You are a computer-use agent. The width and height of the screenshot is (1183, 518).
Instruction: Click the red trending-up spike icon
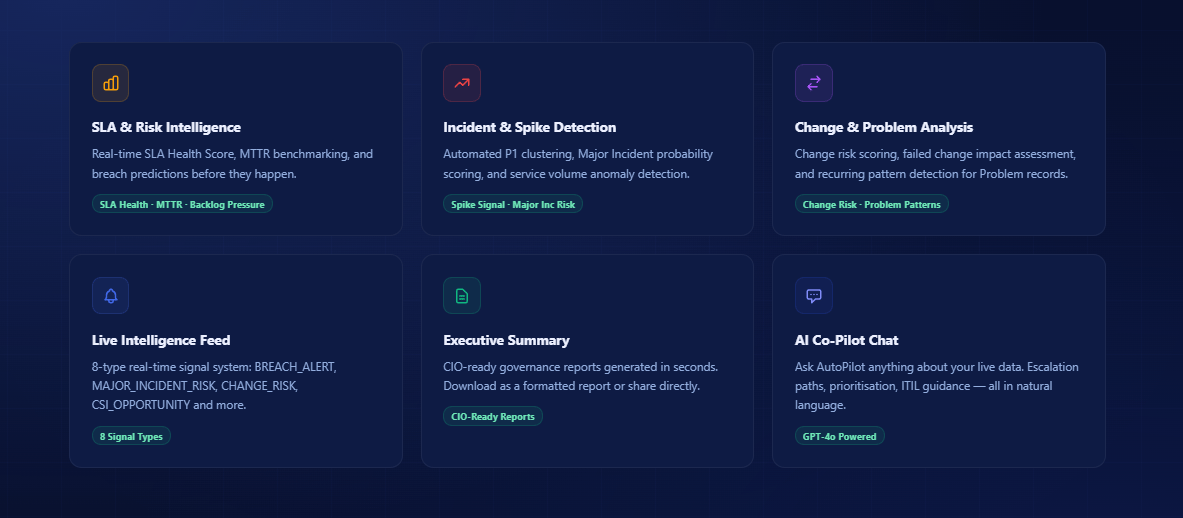pos(462,83)
